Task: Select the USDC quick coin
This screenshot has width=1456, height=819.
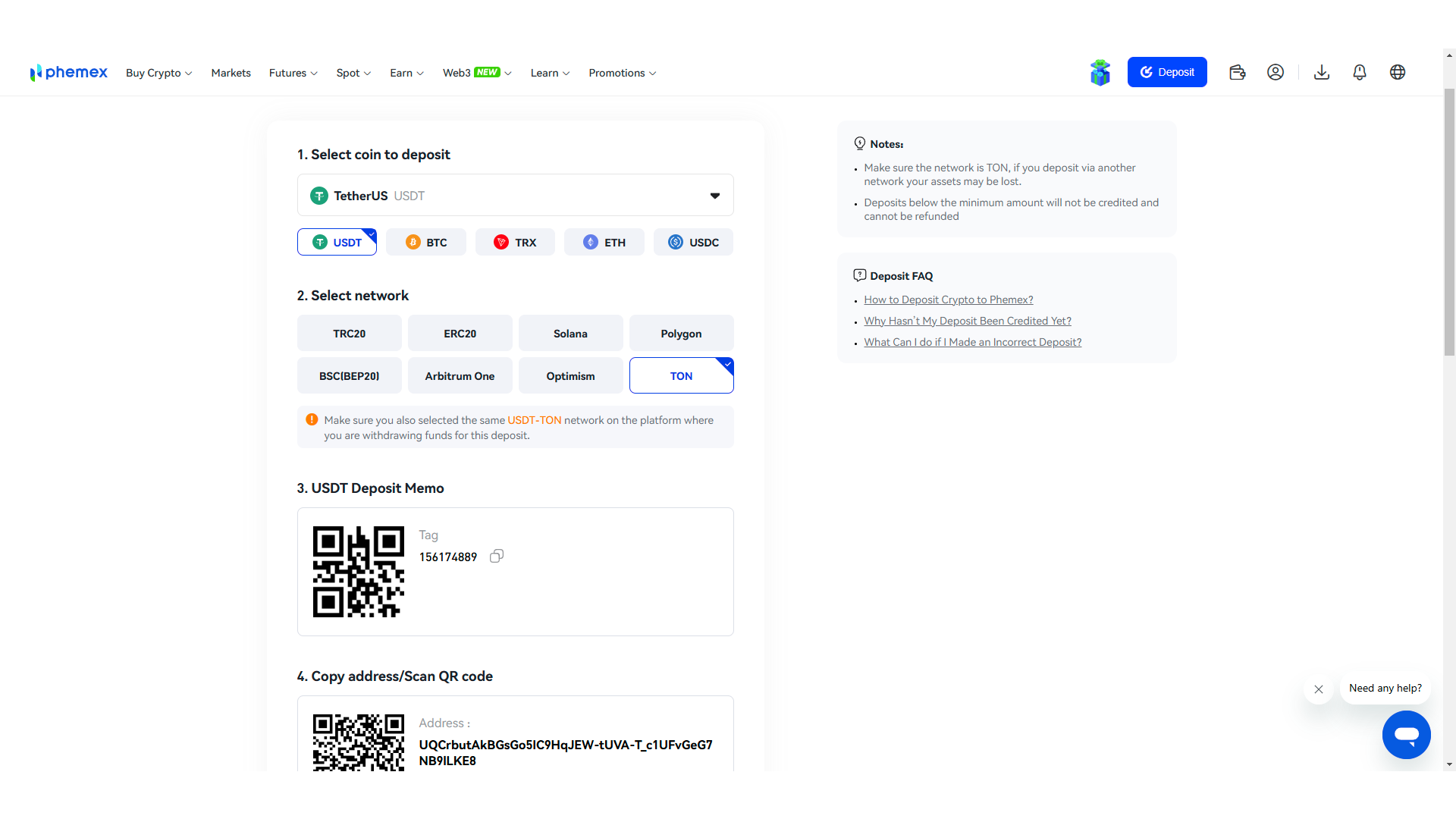Action: pyautogui.click(x=693, y=242)
